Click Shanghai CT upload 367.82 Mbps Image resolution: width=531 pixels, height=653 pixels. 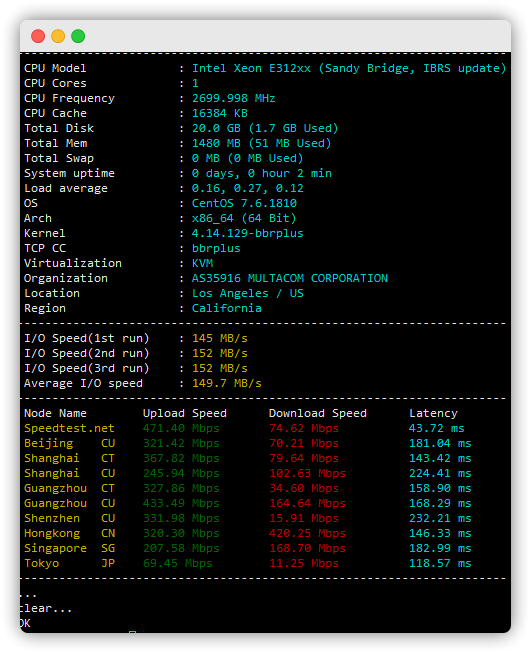[x=181, y=458]
